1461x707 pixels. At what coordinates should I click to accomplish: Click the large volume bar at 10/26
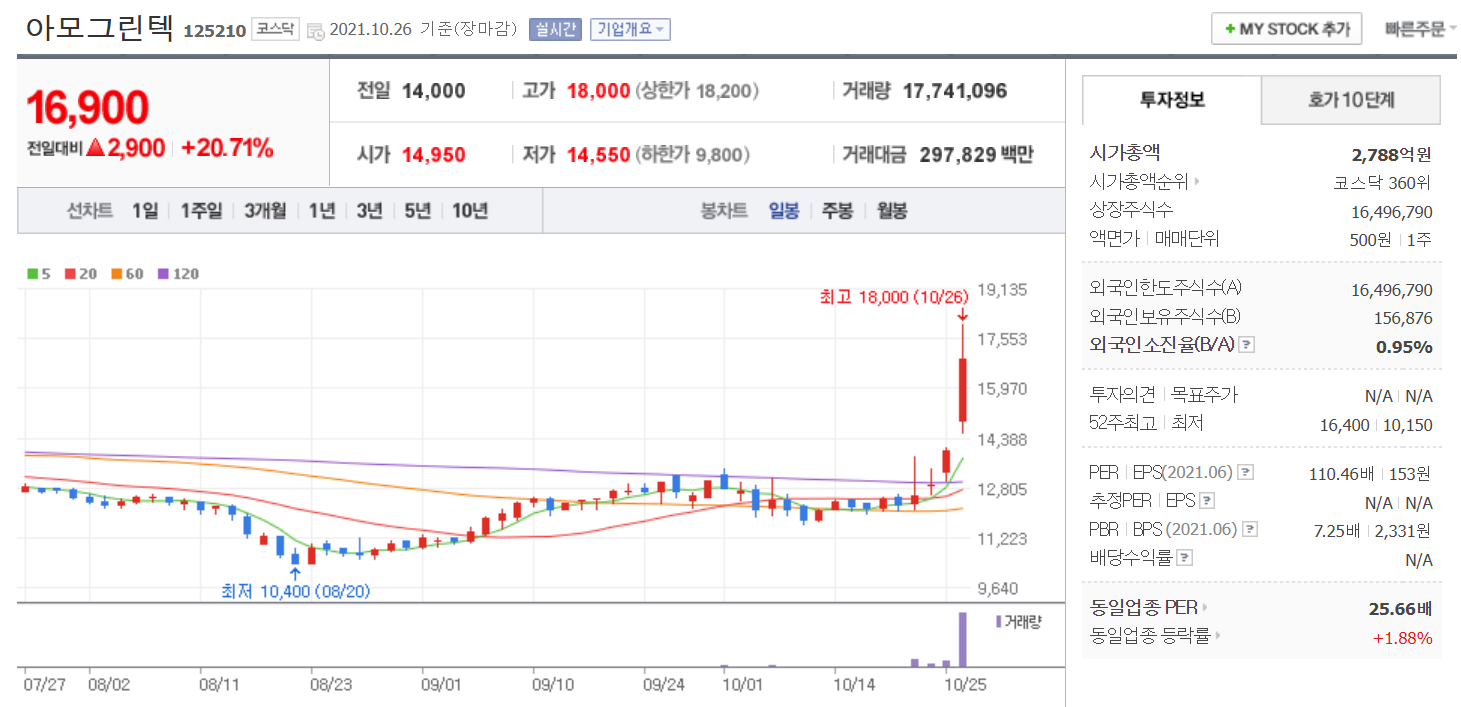[963, 639]
